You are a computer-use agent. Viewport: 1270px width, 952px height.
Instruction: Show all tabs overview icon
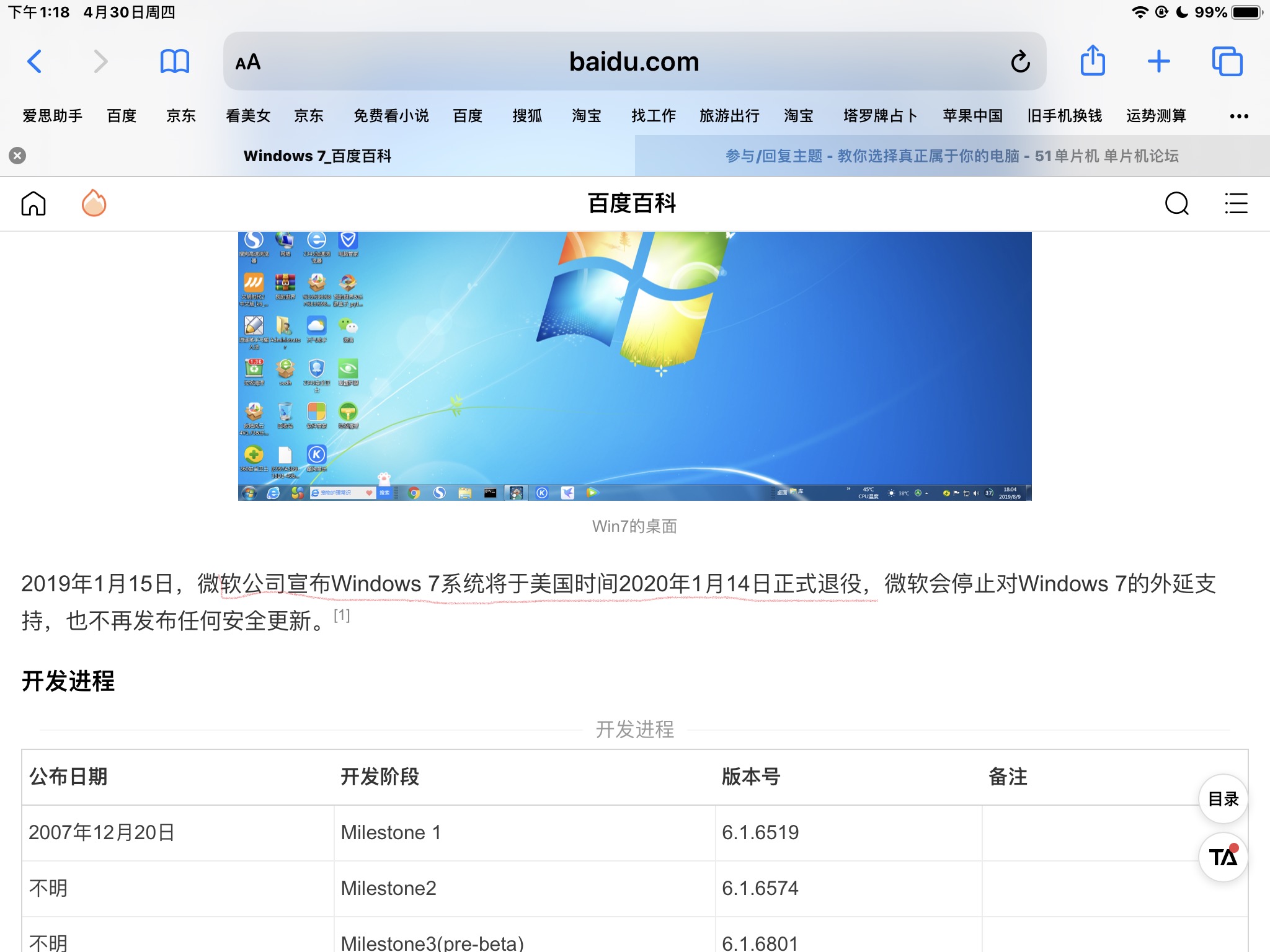coord(1227,61)
